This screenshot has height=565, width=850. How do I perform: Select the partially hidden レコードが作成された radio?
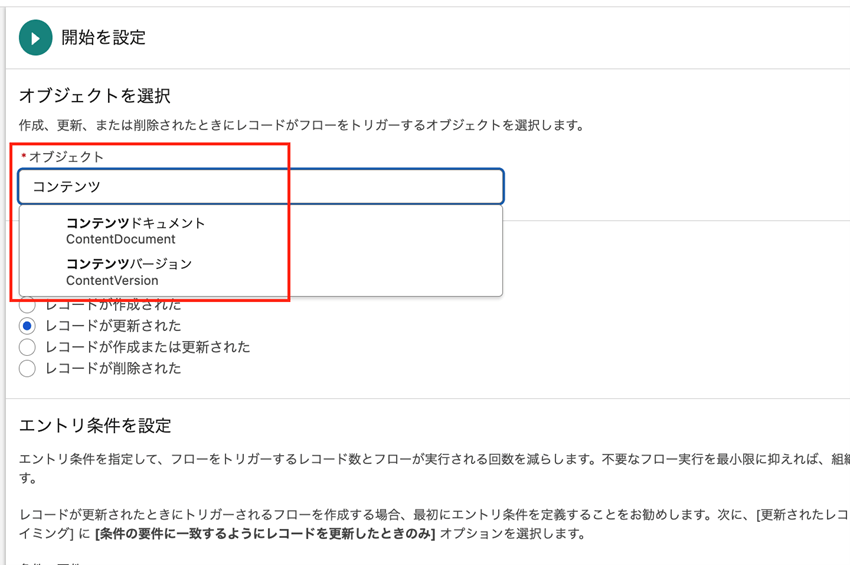click(x=27, y=305)
